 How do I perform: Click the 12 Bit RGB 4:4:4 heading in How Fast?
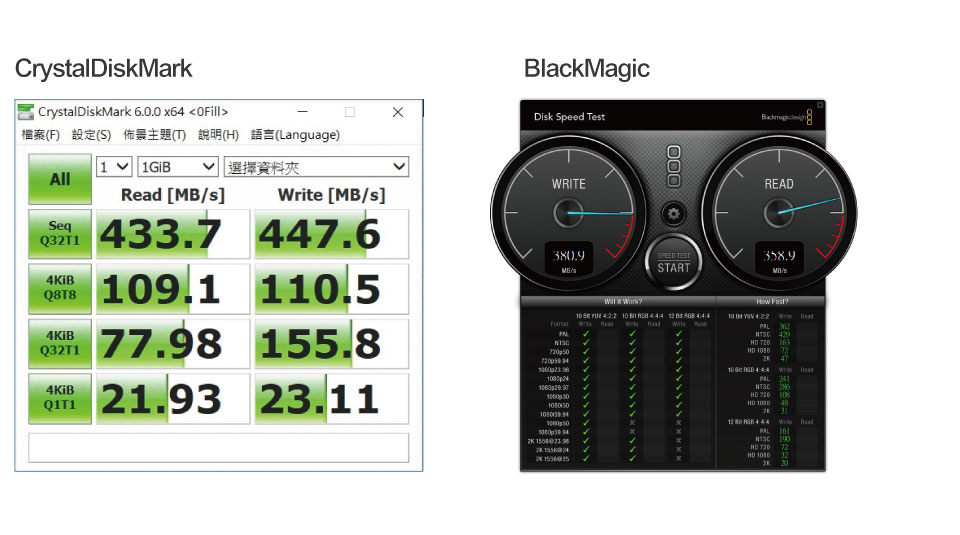coord(748,422)
